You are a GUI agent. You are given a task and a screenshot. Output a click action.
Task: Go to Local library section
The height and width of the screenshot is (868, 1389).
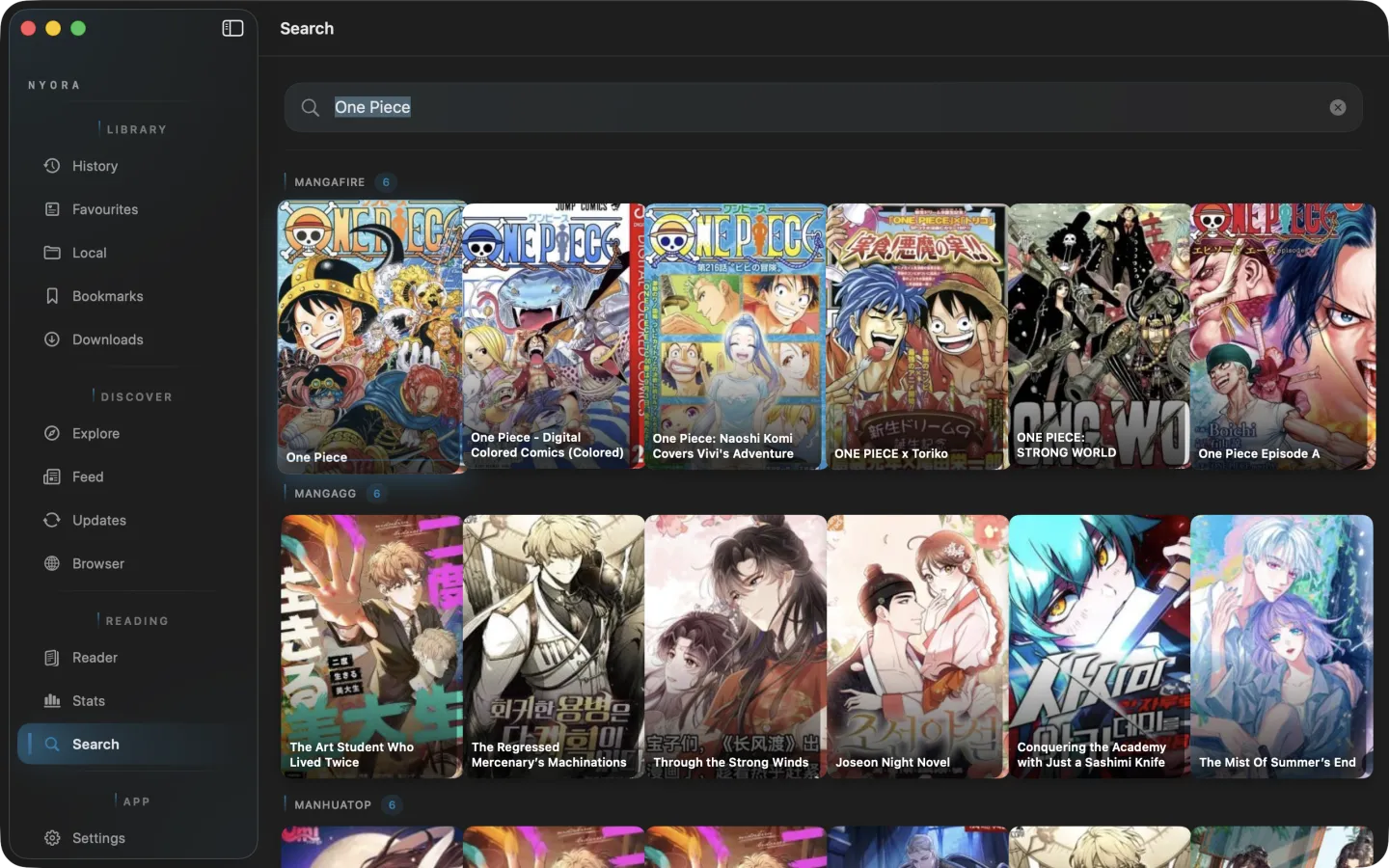[130, 253]
